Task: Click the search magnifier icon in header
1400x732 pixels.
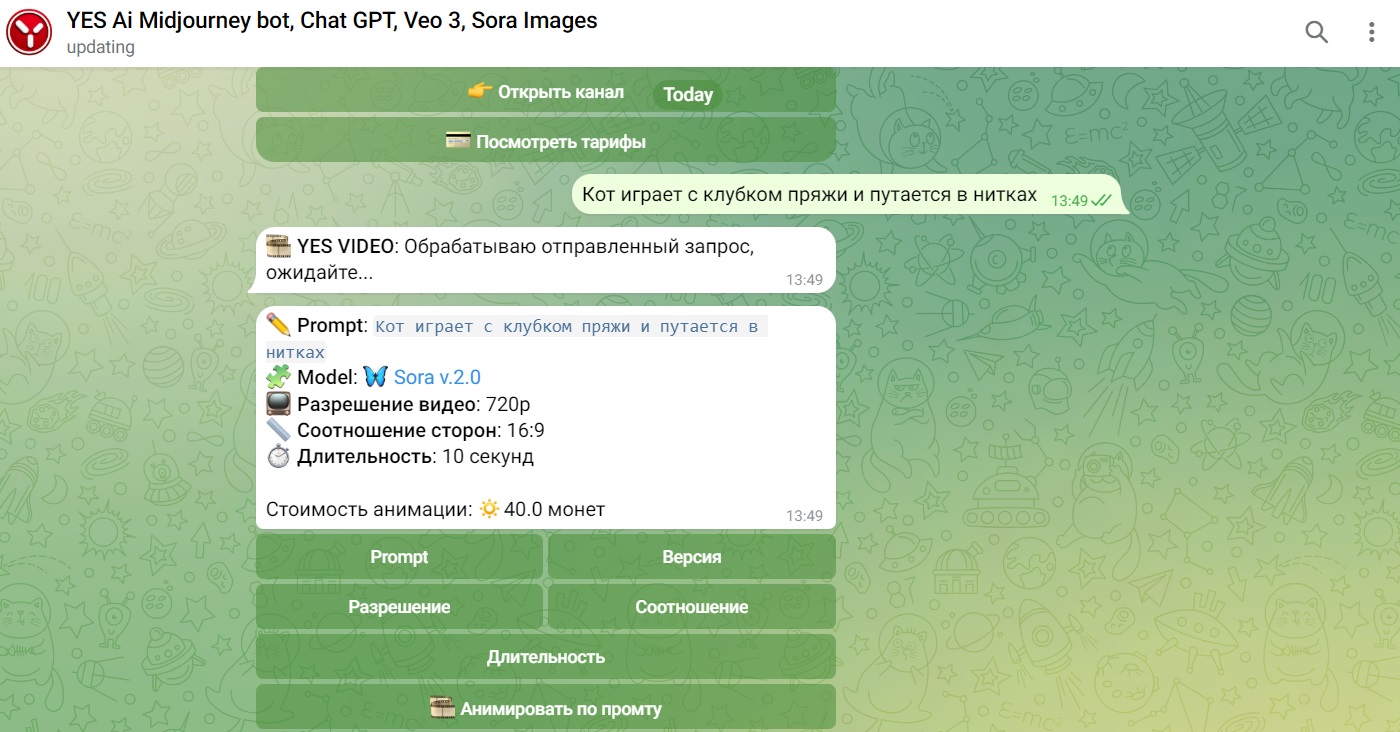Action: tap(1316, 32)
